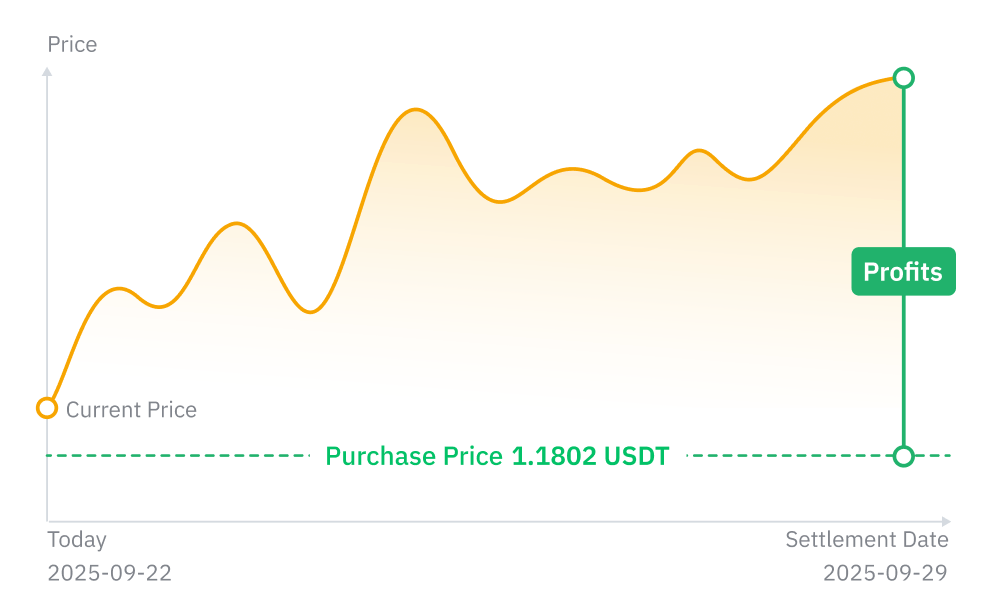Click the 2025-09-29 settlement date text

885,573
